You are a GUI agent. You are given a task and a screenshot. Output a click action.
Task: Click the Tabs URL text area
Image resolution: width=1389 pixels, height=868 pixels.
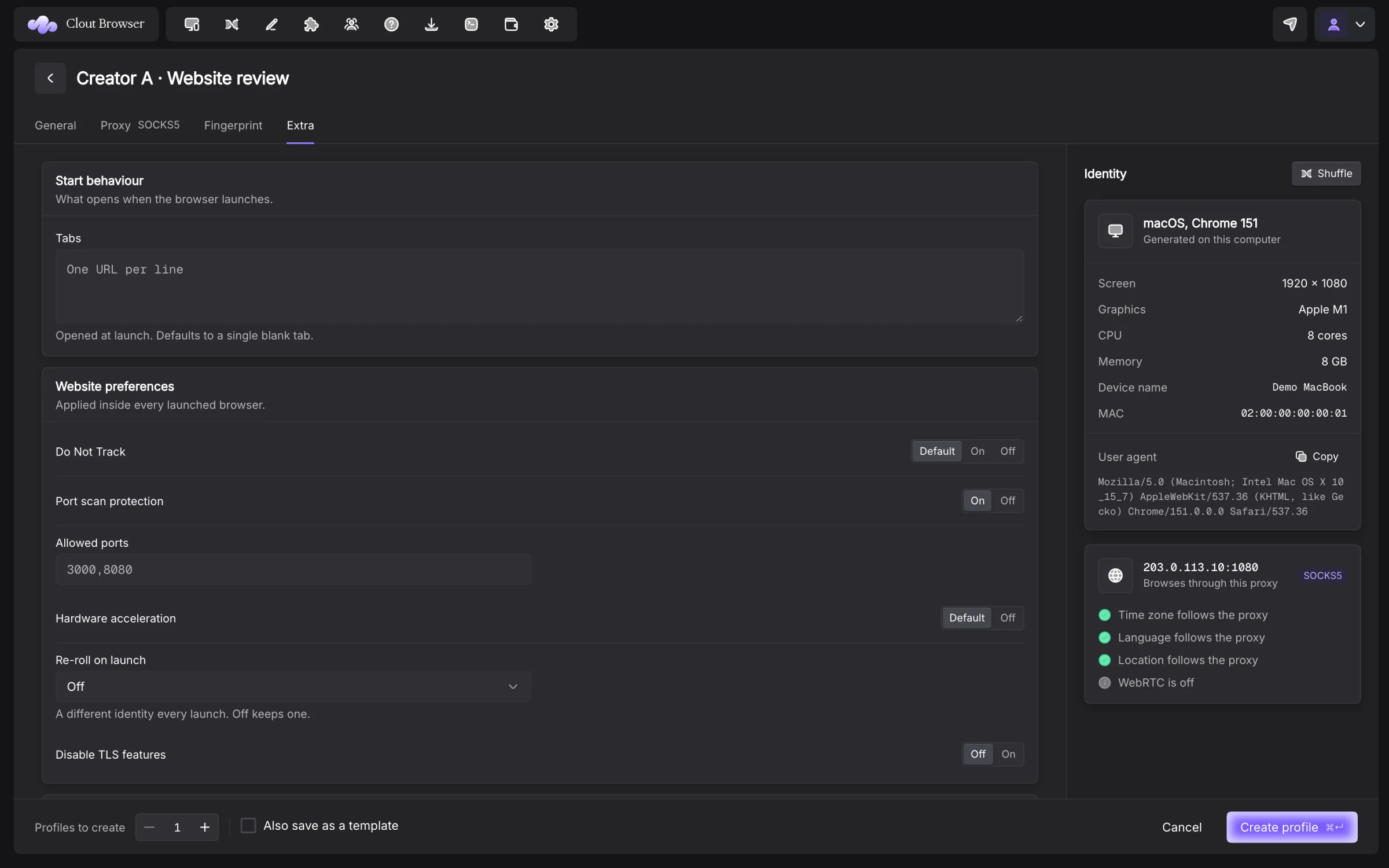pos(539,286)
